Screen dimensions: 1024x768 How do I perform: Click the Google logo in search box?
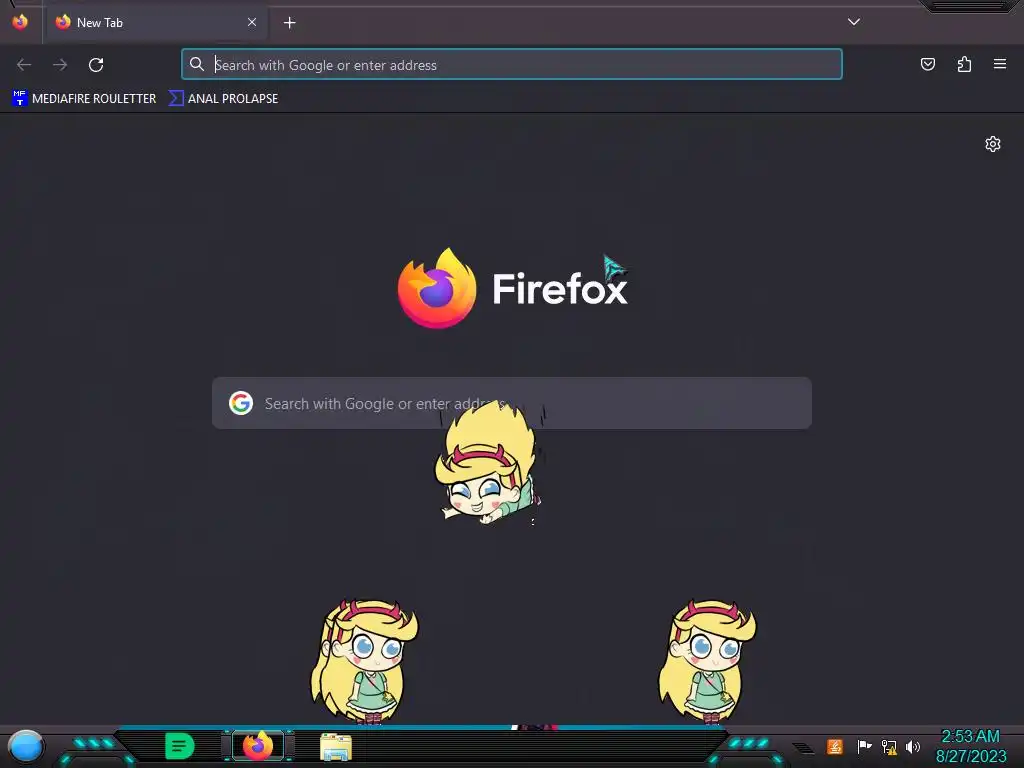[241, 403]
